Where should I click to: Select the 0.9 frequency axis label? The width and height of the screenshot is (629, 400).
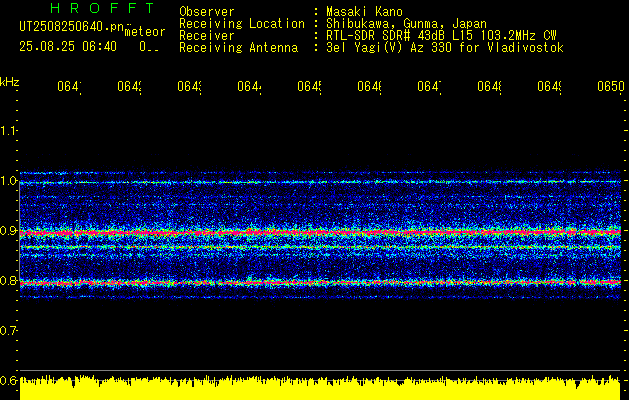point(8,231)
